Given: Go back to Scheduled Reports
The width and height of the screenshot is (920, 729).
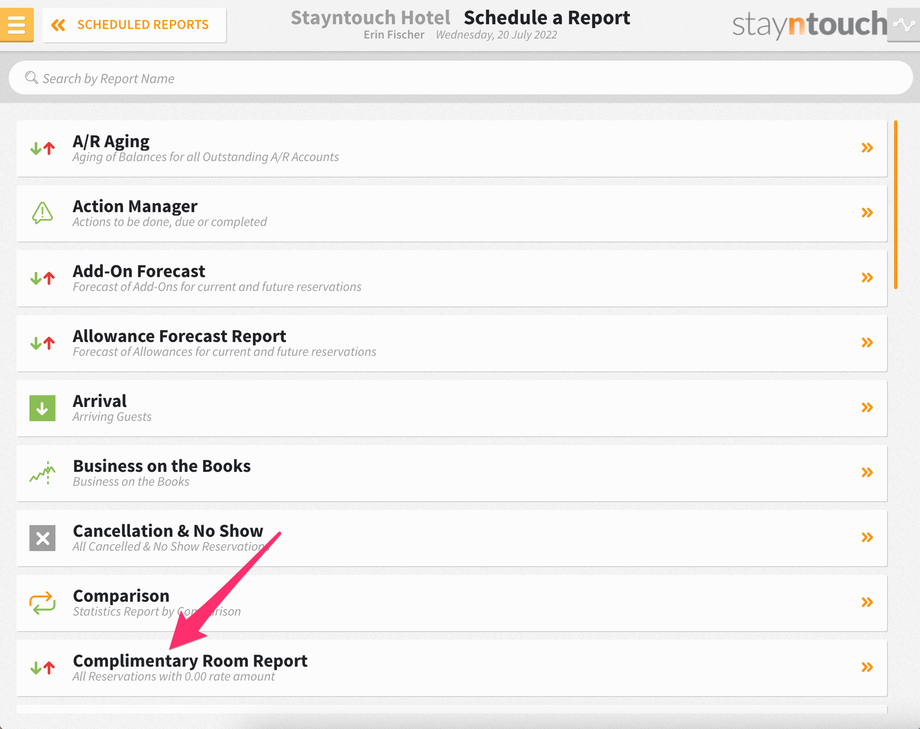Looking at the screenshot, I should [134, 25].
